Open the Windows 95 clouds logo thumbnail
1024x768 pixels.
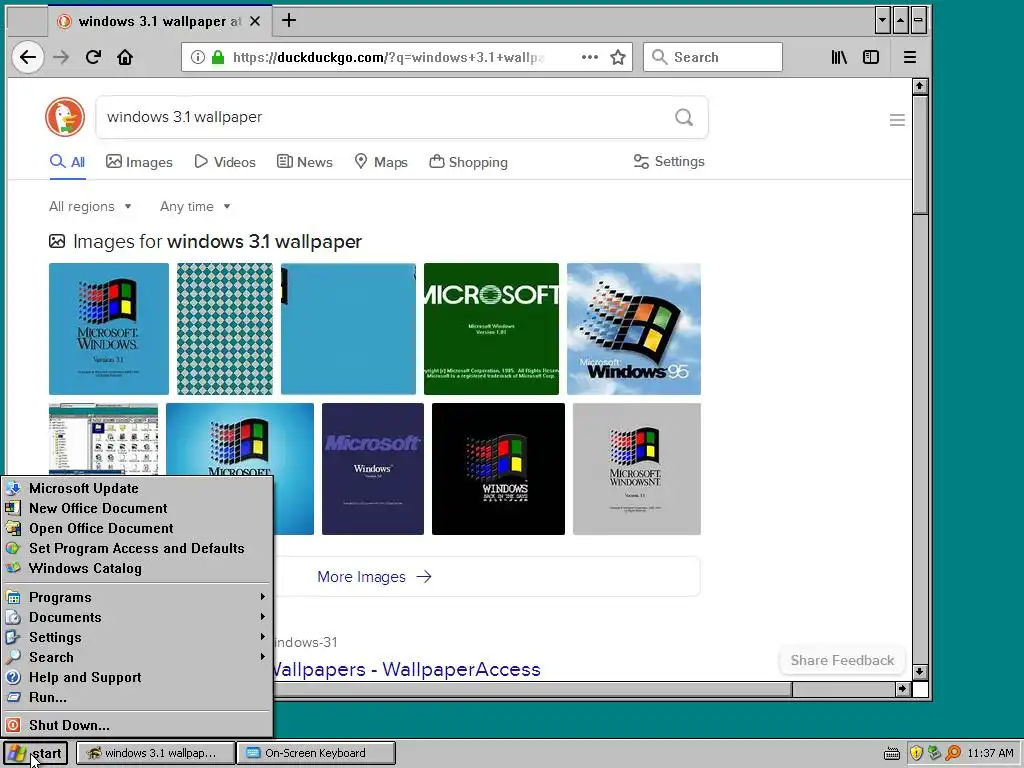coord(633,328)
